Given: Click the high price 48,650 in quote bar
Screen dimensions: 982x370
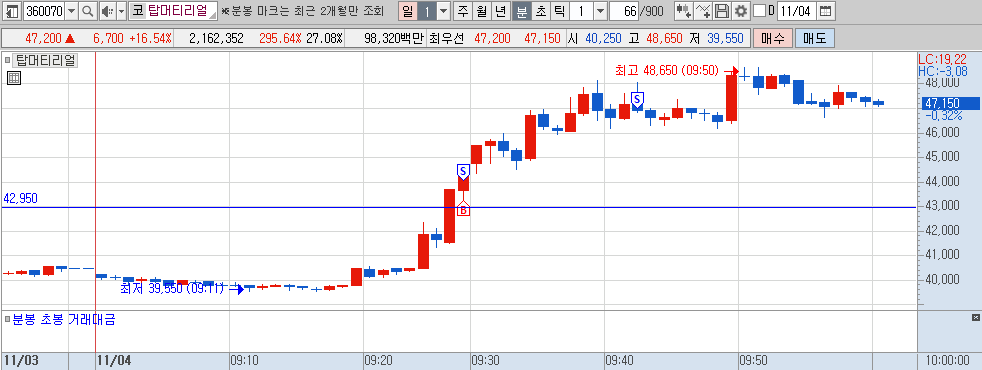Looking at the screenshot, I should click(664, 38).
